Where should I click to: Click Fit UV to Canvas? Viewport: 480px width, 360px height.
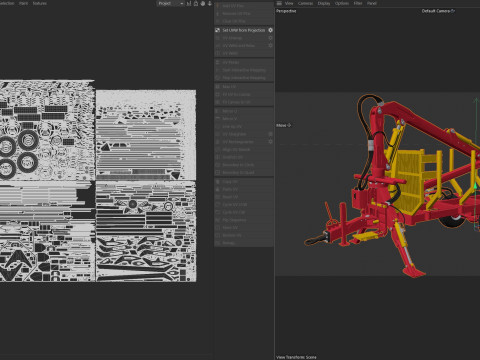pyautogui.click(x=244, y=94)
